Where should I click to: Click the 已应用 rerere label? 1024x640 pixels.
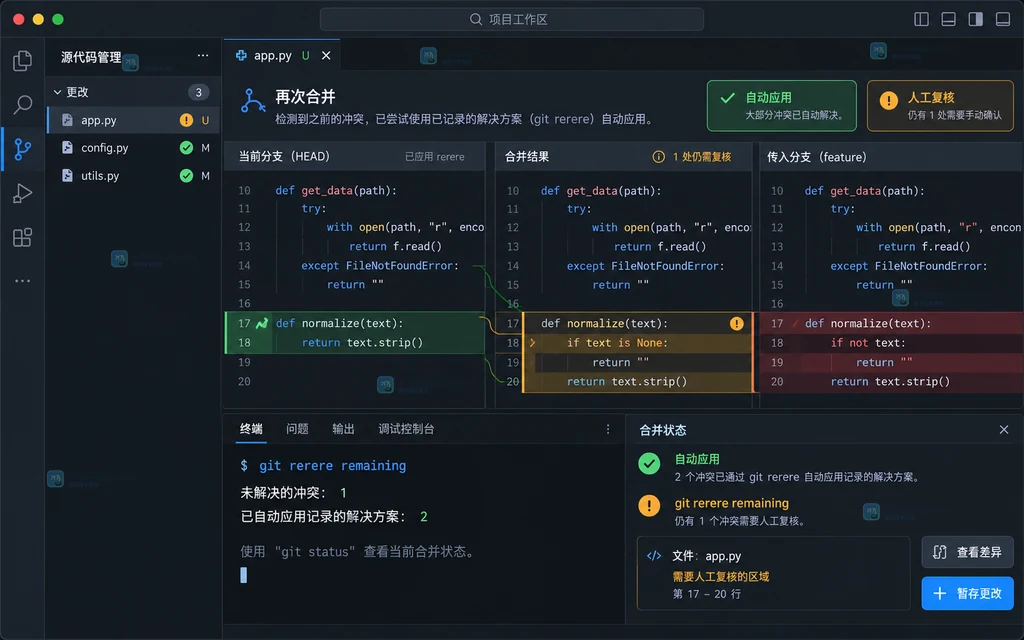[434, 157]
